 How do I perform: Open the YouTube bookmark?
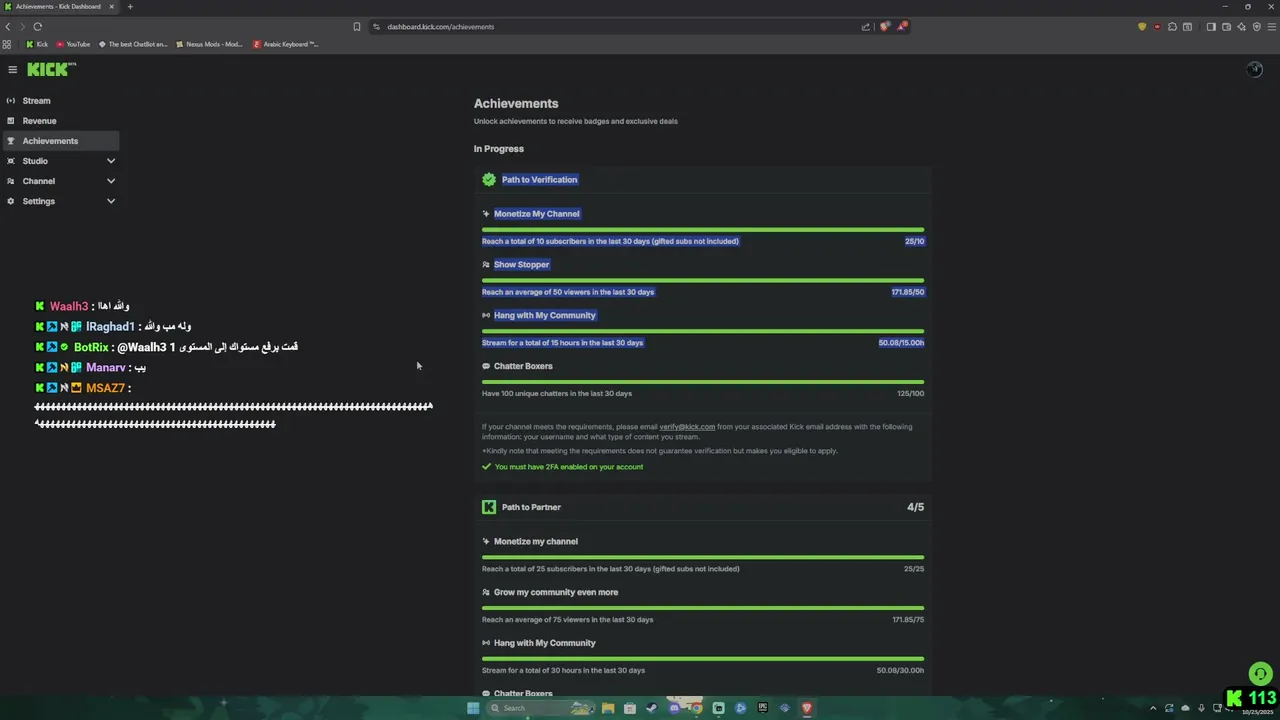(73, 44)
